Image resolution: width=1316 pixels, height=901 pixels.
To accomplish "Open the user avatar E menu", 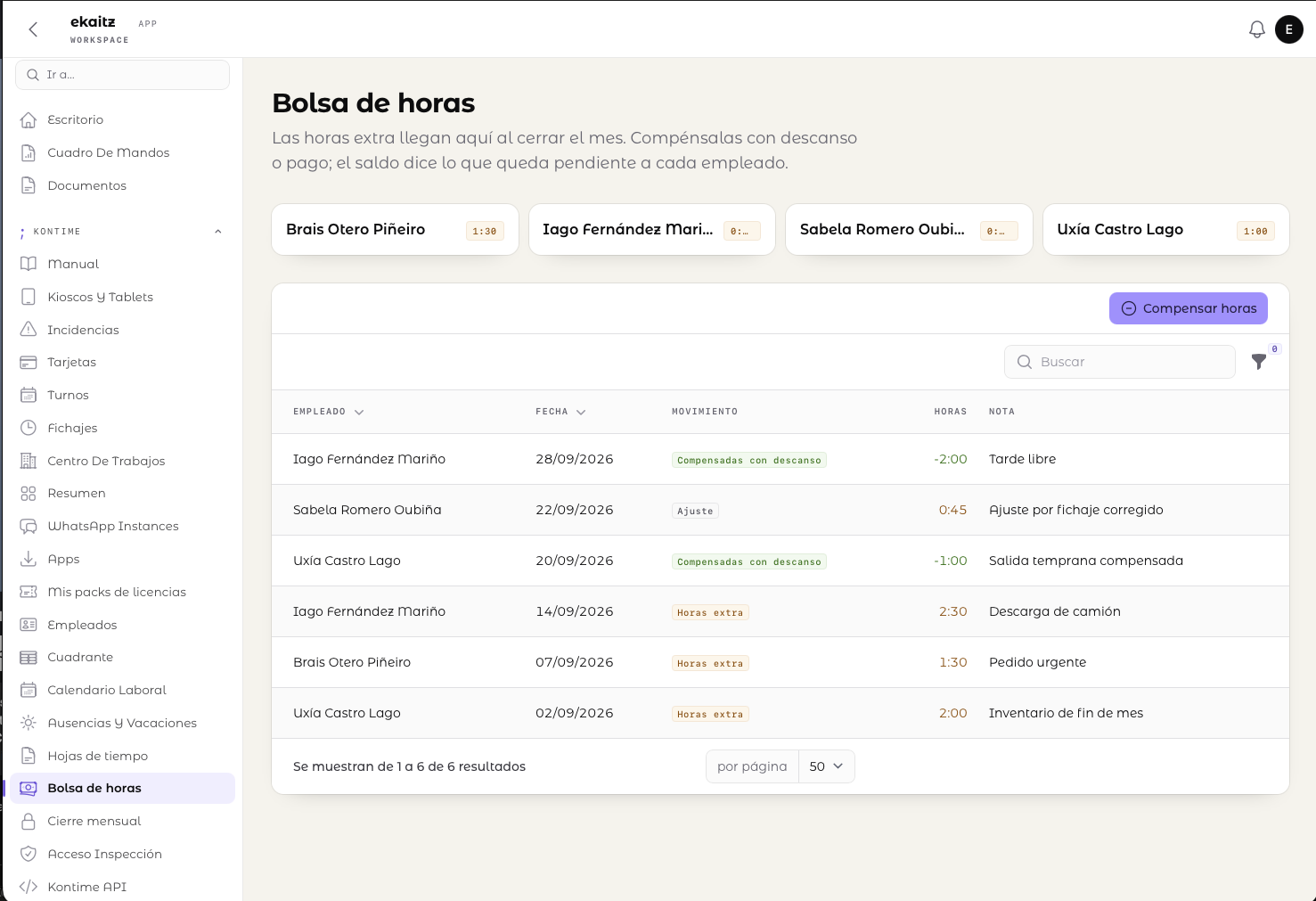I will point(1288,29).
